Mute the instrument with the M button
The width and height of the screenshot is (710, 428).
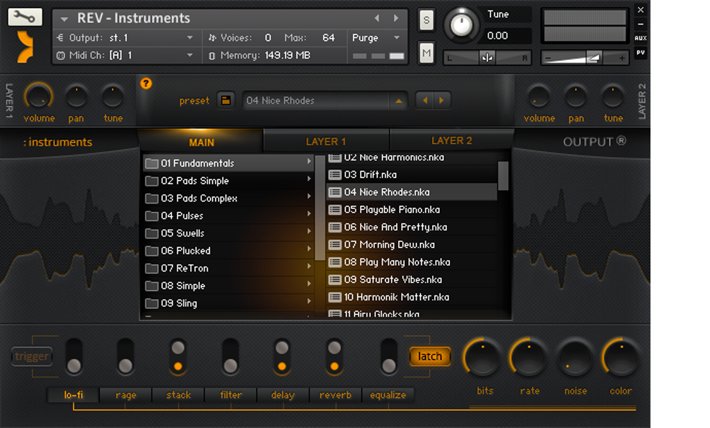pyautogui.click(x=427, y=52)
